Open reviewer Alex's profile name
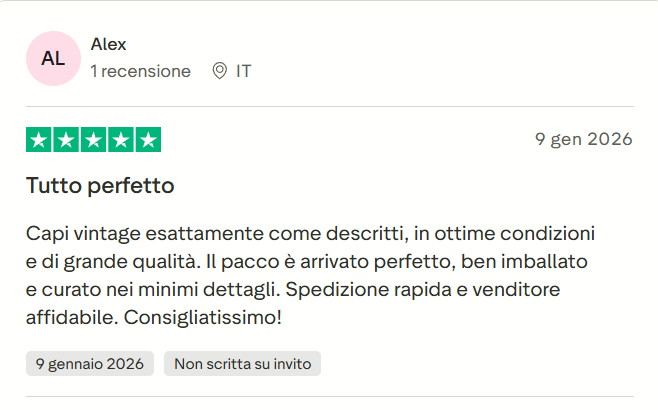Image resolution: width=658 pixels, height=410 pixels. (108, 44)
